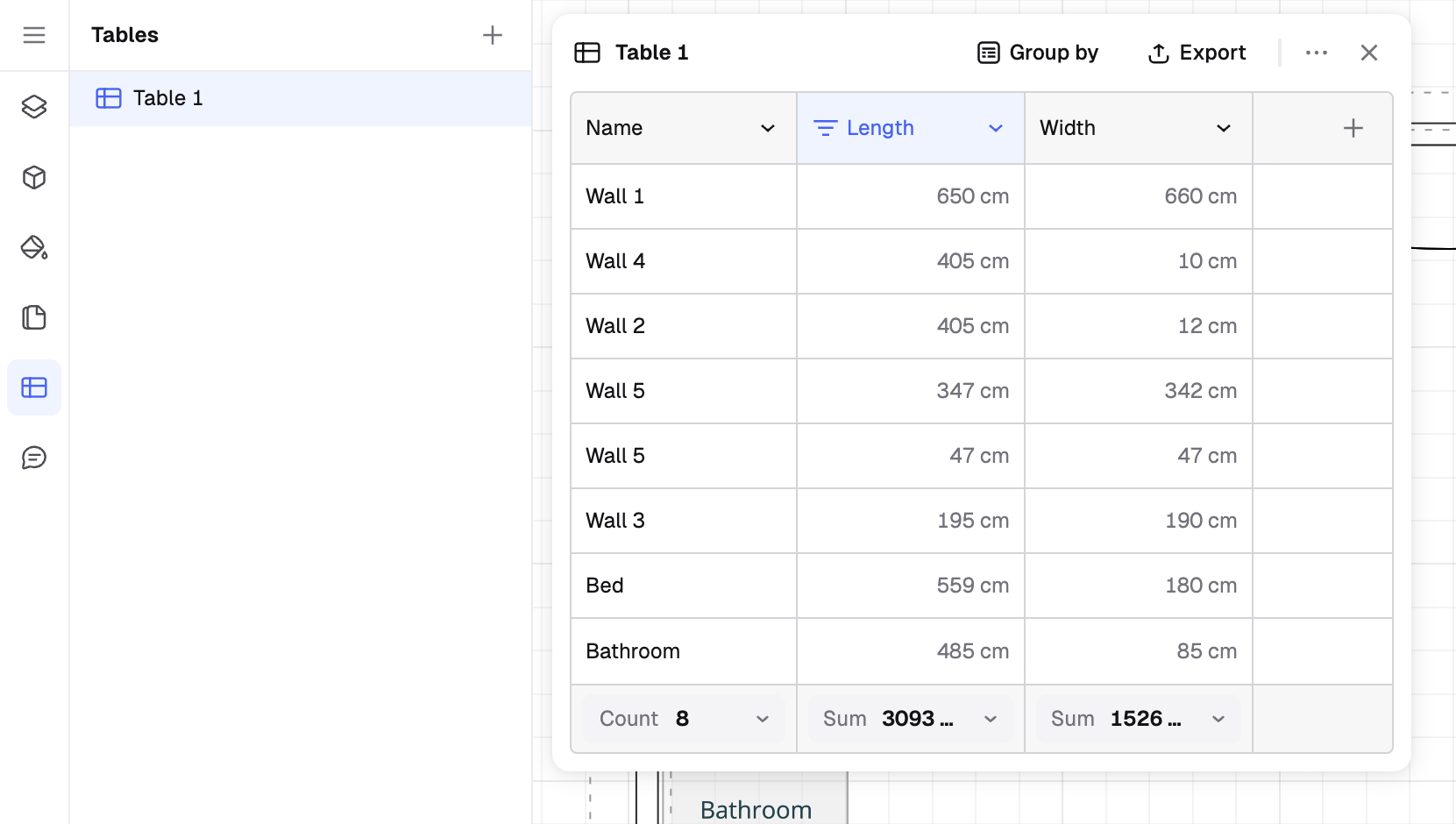1456x824 pixels.
Task: Expand the Name column dropdown
Action: click(767, 128)
